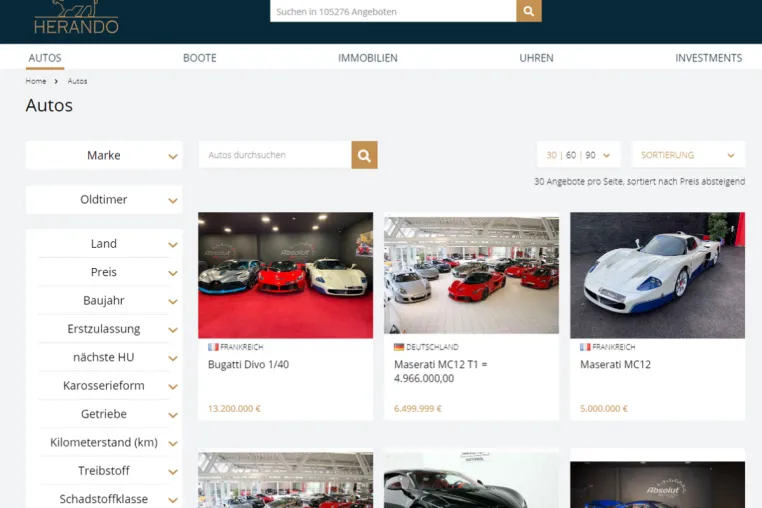Open the UHREN tab
Viewport: 762px width, 508px height.
537,58
